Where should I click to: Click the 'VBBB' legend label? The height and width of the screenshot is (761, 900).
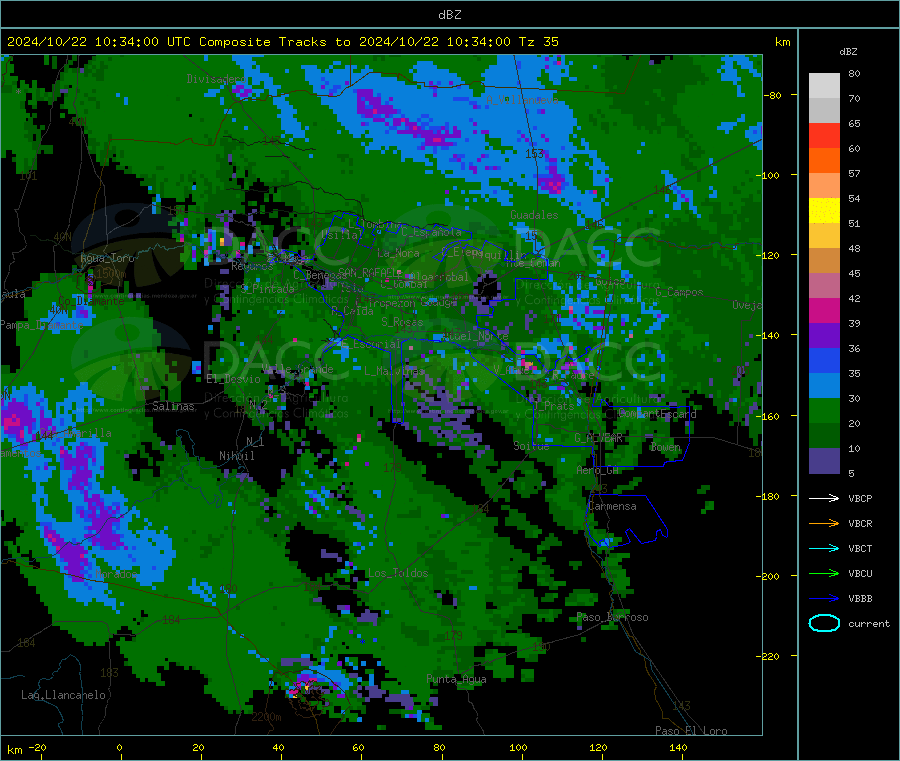point(860,599)
